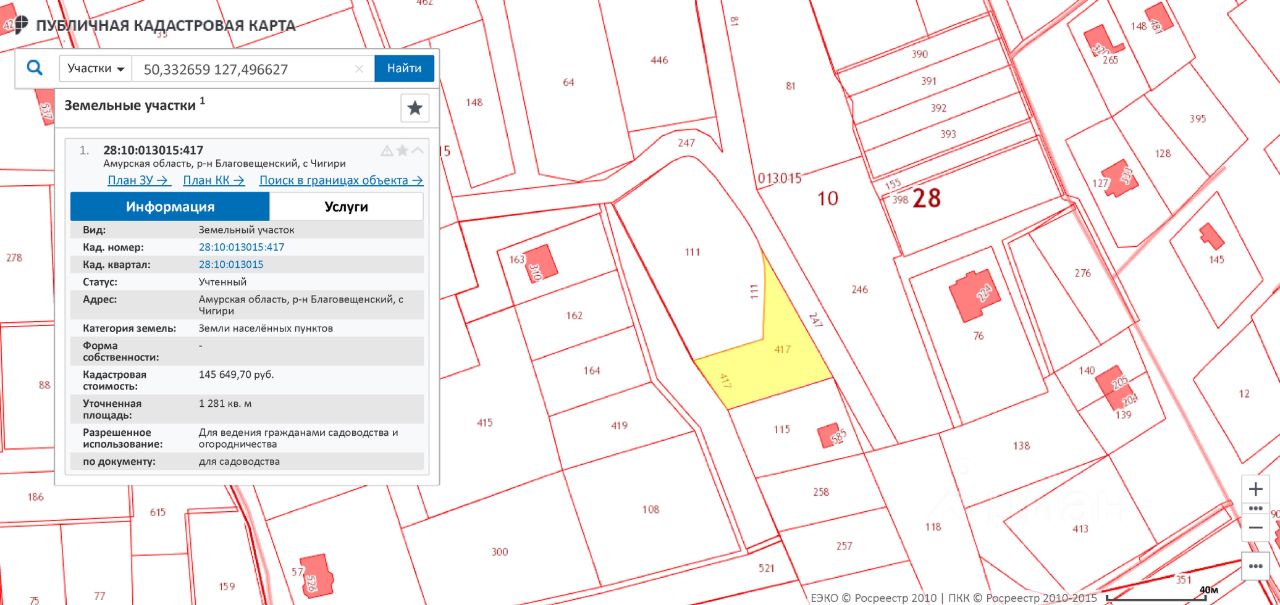Viewport: 1280px width, 605px height.
Task: Click parcel 162 on the map
Action: [x=574, y=316]
